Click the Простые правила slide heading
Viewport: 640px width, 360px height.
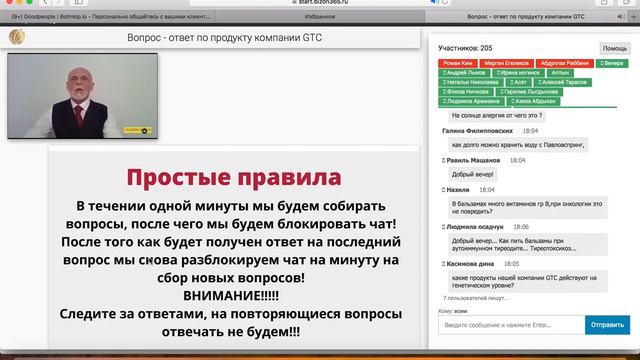click(234, 177)
